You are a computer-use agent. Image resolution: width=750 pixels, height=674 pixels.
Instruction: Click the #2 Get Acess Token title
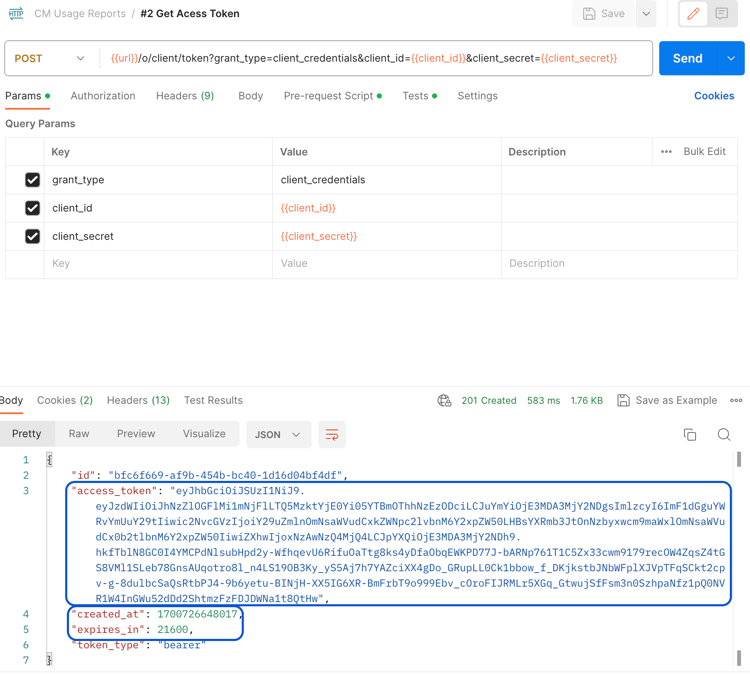click(190, 13)
